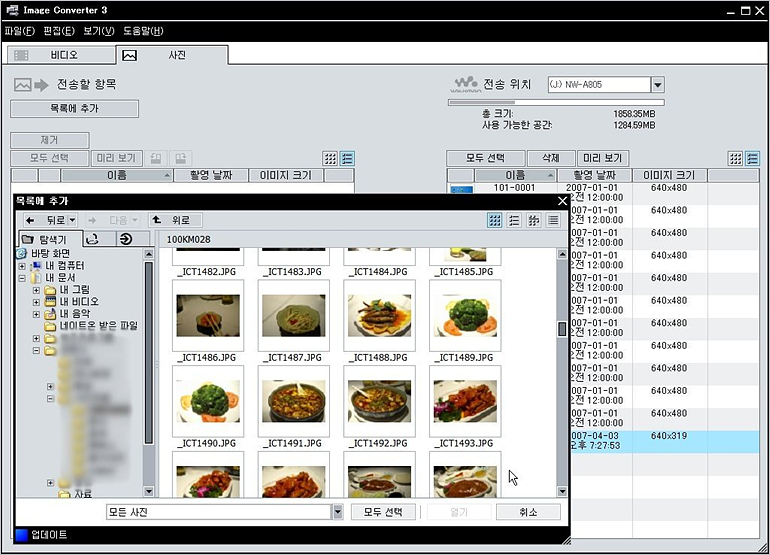The width and height of the screenshot is (770, 555).
Task: Click the 내 비디오 folder icon in the tree
Action: [50, 302]
